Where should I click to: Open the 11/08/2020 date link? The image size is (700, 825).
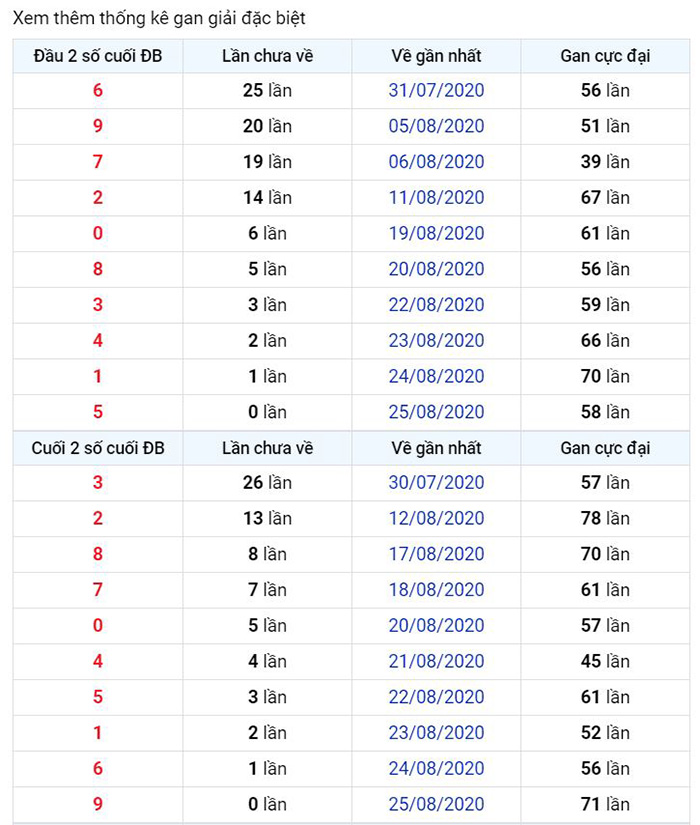[436, 197]
